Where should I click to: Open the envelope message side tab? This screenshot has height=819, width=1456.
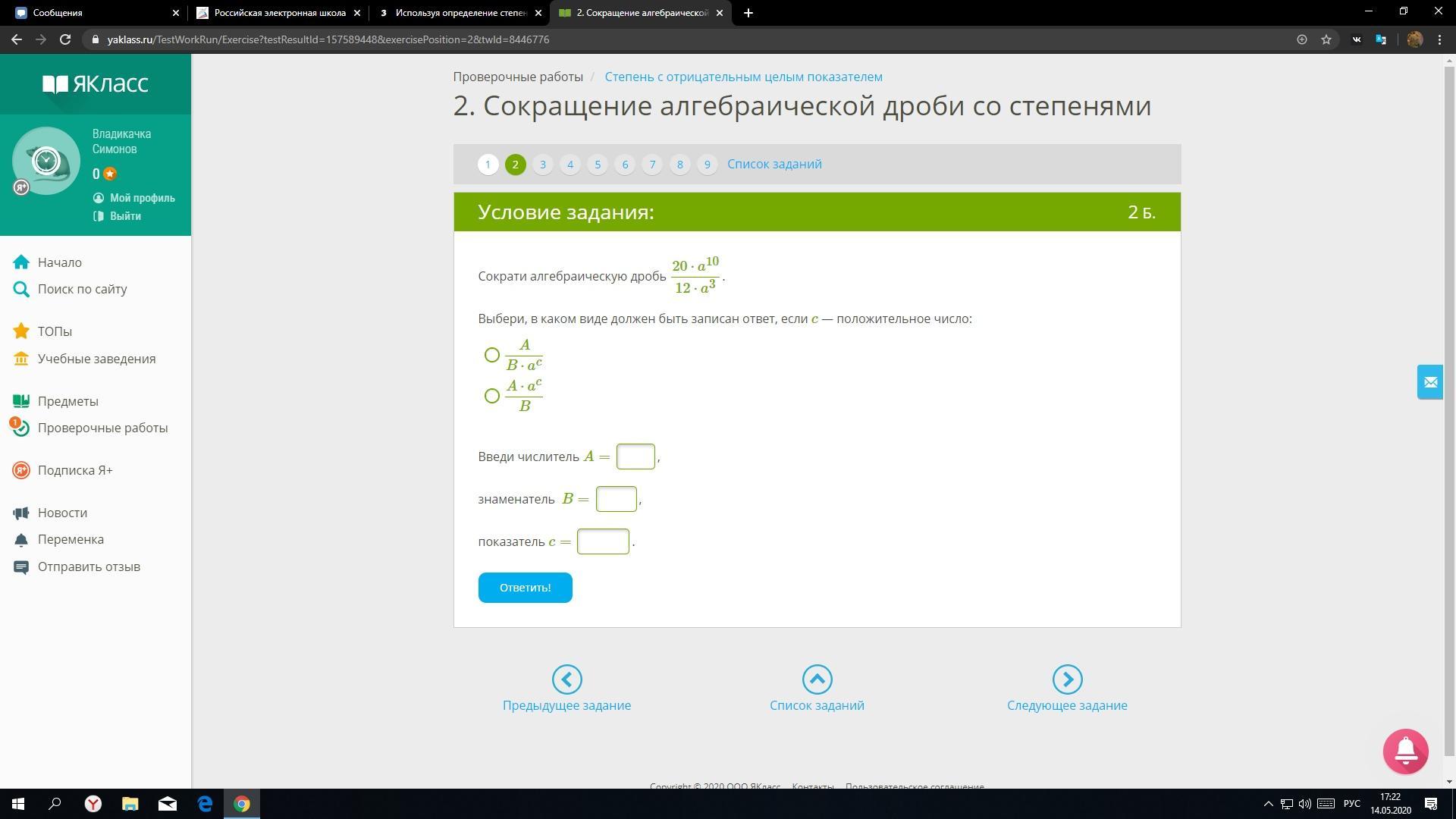point(1430,382)
